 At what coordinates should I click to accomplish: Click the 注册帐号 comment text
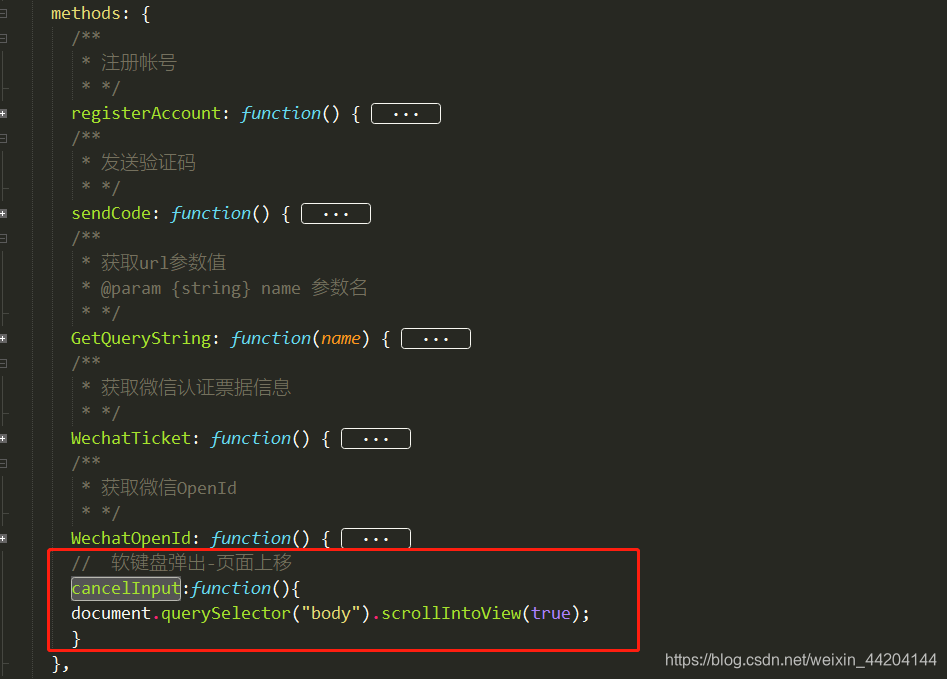(139, 63)
